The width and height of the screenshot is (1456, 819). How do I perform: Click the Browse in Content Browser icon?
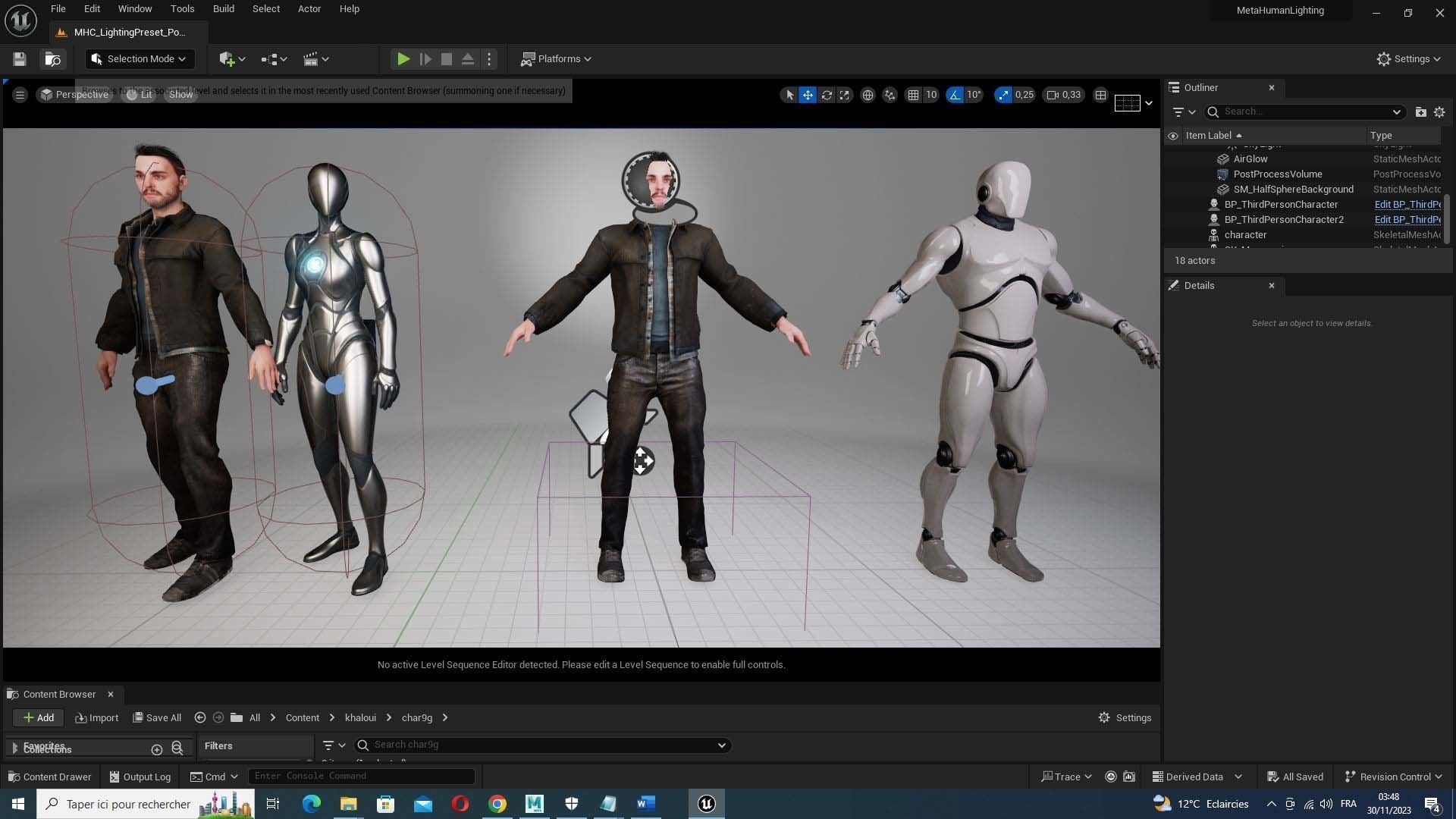53,59
